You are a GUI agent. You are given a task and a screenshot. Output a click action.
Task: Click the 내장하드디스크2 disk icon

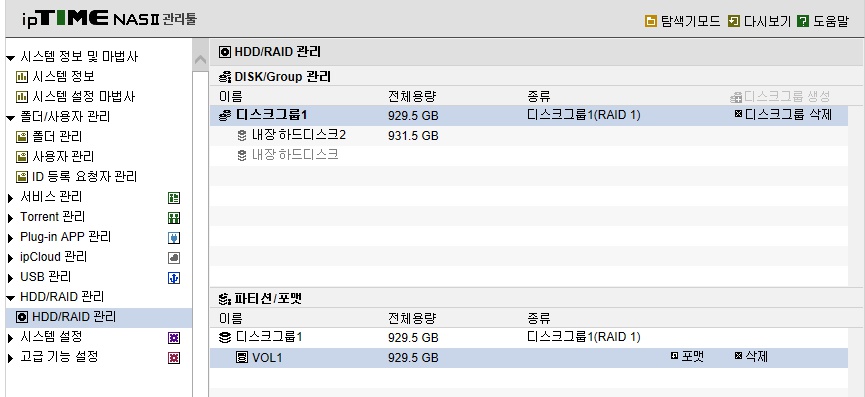(242, 136)
